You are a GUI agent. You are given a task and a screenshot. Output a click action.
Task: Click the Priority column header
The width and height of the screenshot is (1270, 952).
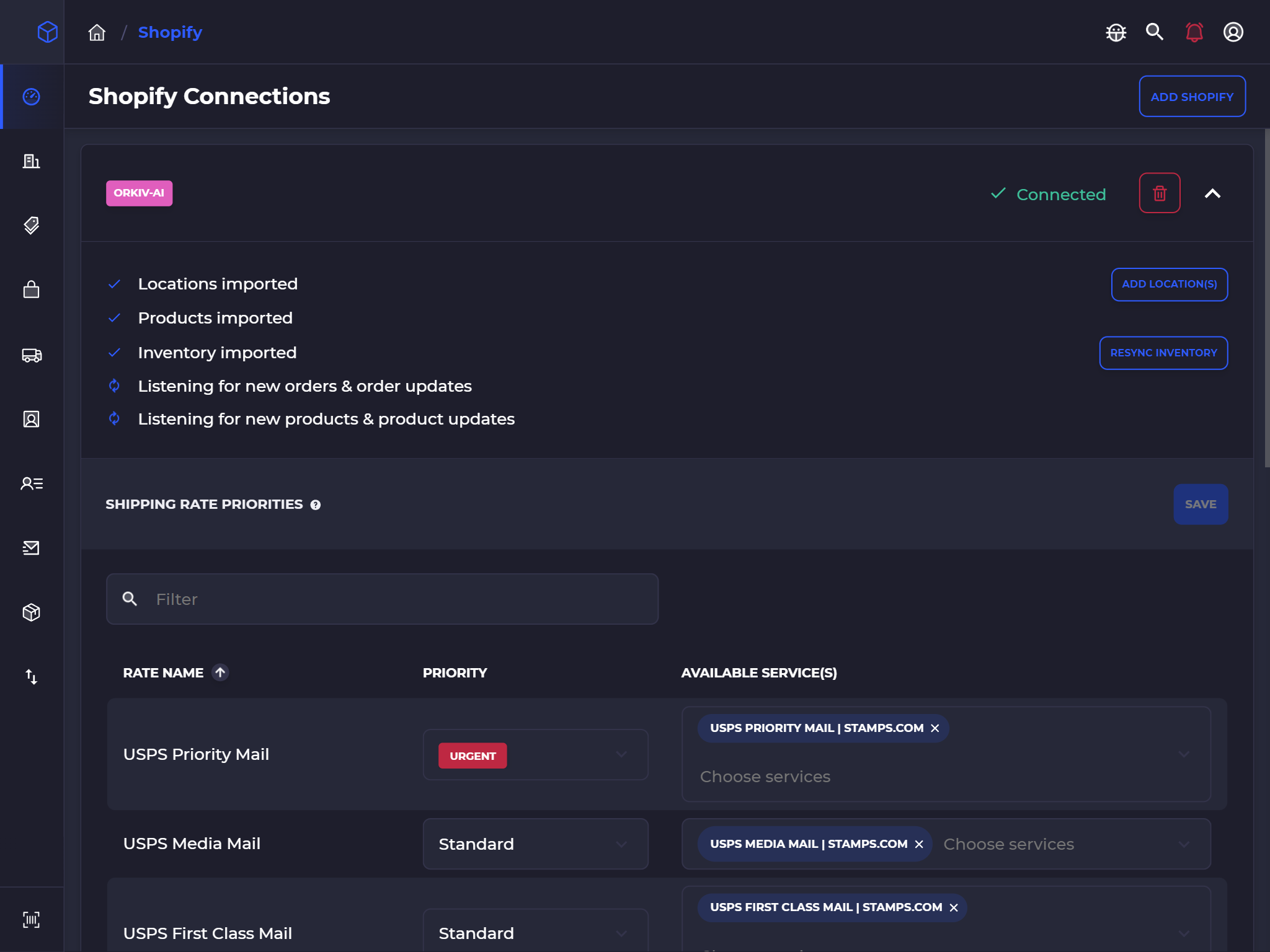click(455, 673)
